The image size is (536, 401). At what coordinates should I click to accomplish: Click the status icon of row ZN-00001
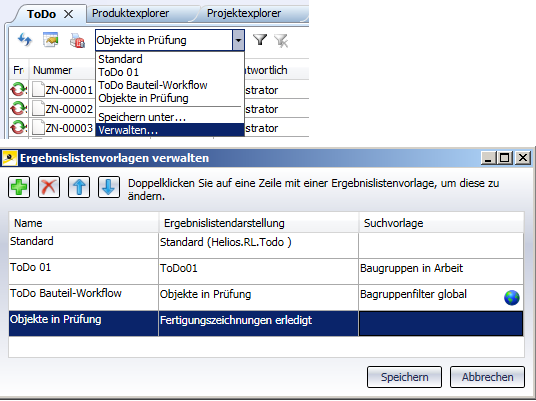tap(18, 90)
